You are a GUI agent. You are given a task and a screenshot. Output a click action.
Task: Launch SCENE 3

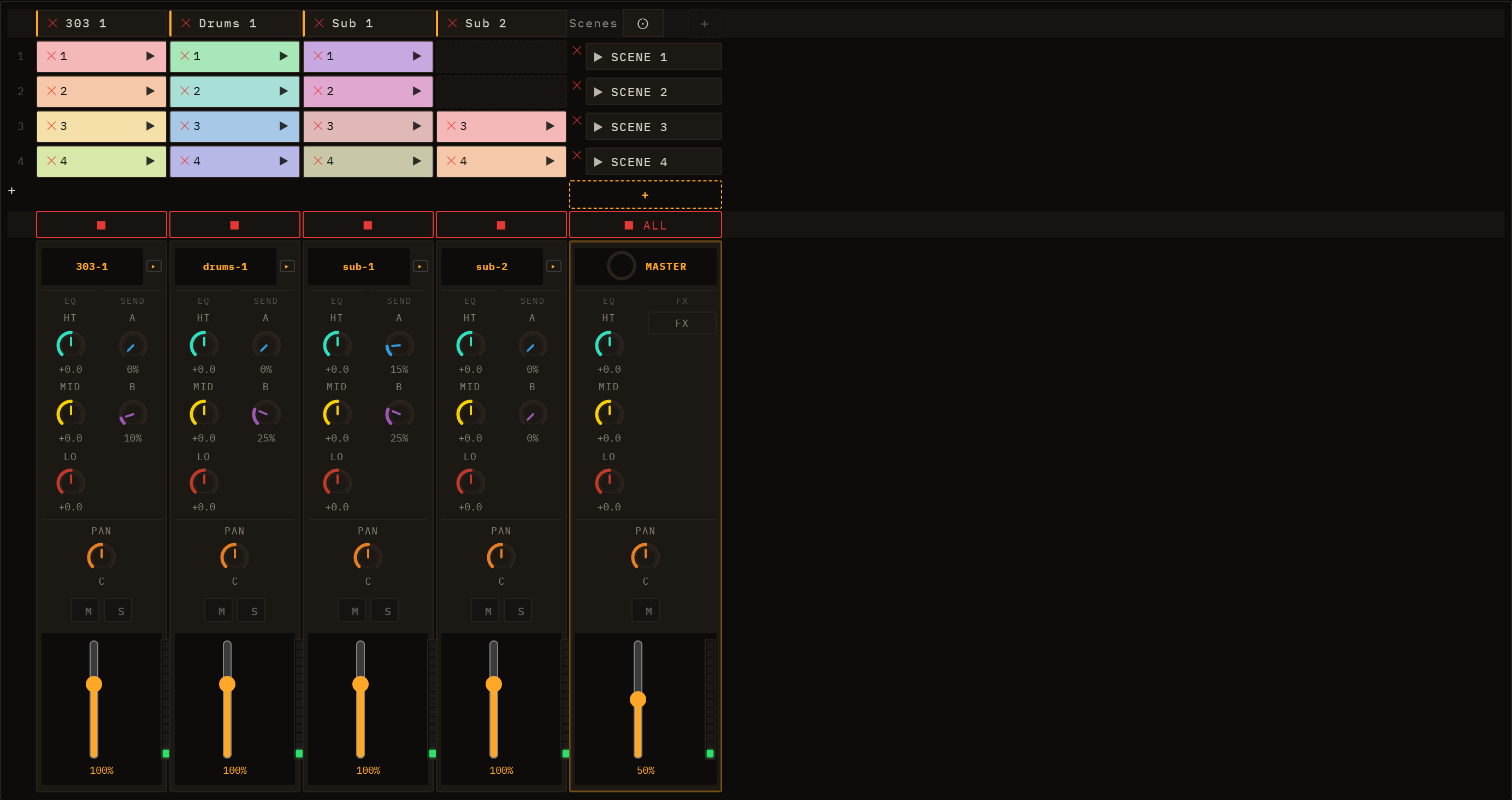pyautogui.click(x=653, y=127)
